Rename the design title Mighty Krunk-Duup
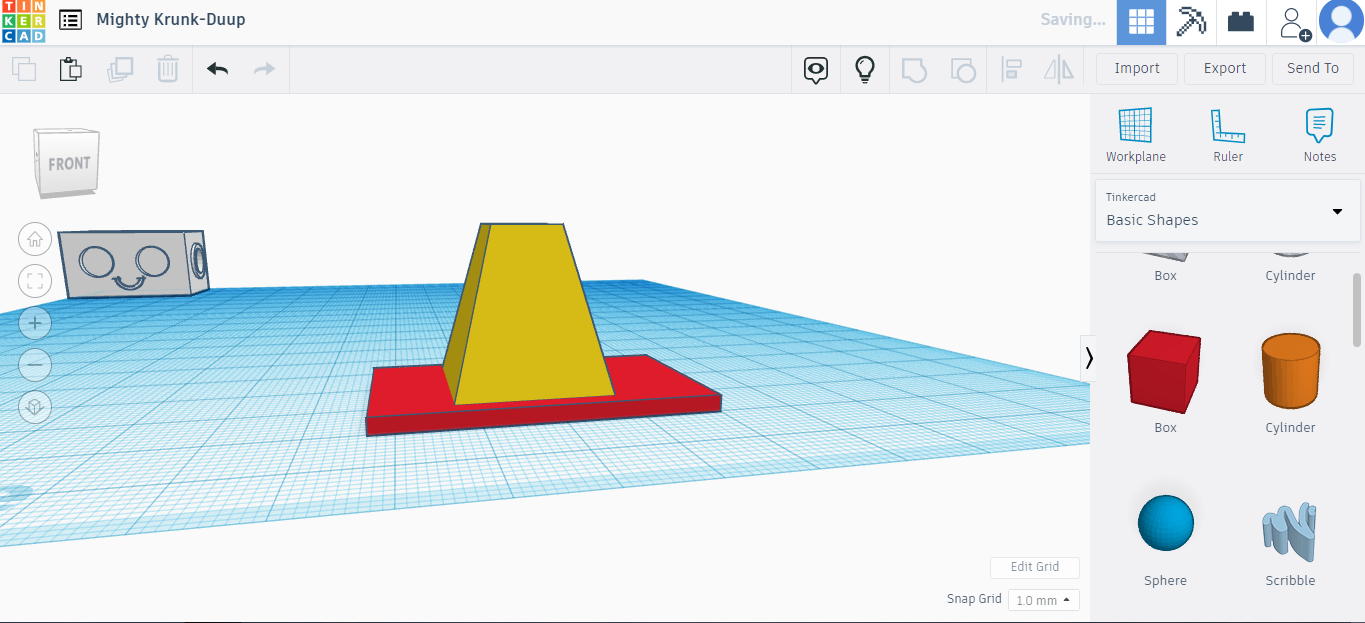Viewport: 1365px width, 623px height. pyautogui.click(x=171, y=19)
